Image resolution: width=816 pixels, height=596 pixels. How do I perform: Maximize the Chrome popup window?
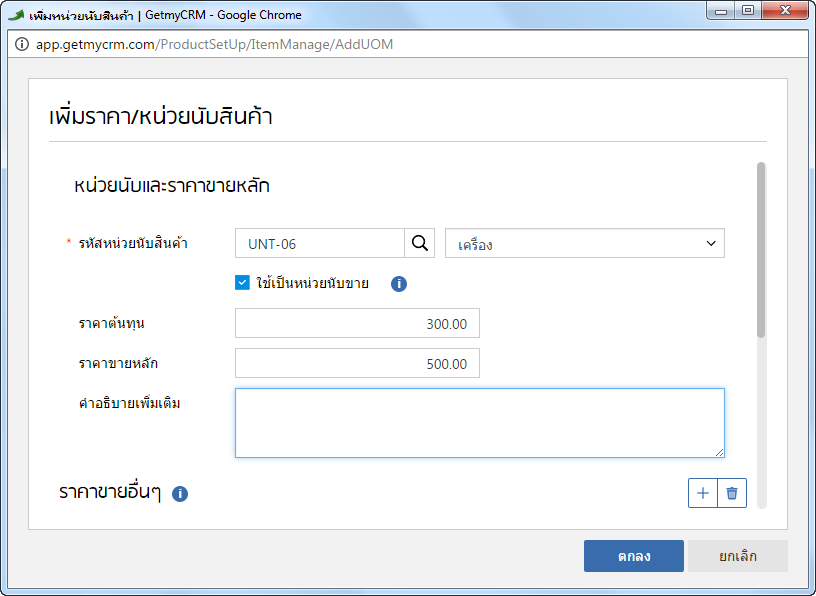[748, 10]
